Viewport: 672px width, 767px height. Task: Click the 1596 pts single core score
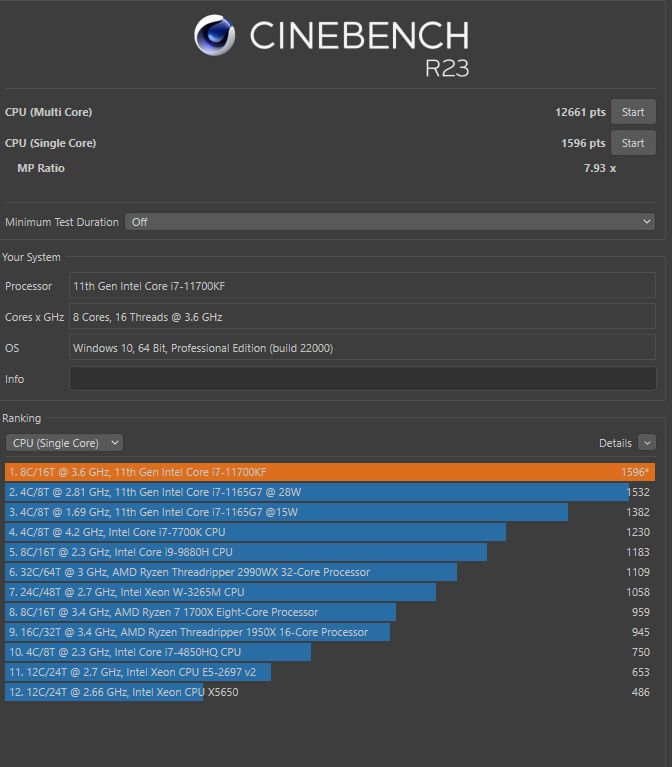tap(583, 143)
